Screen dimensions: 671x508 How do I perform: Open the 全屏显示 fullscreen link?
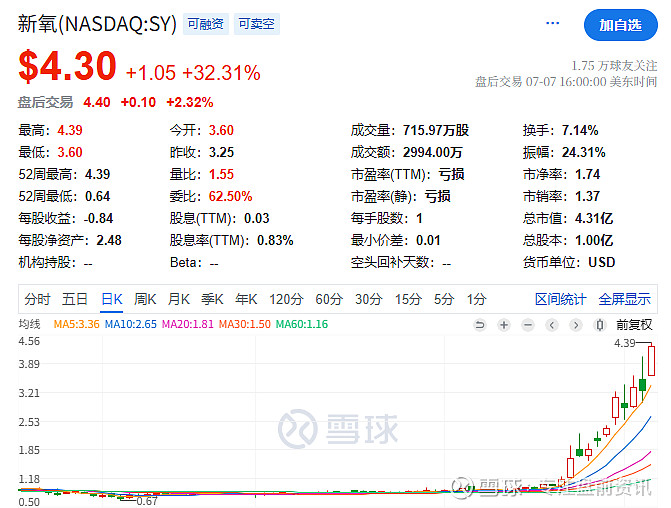[x=624, y=299]
